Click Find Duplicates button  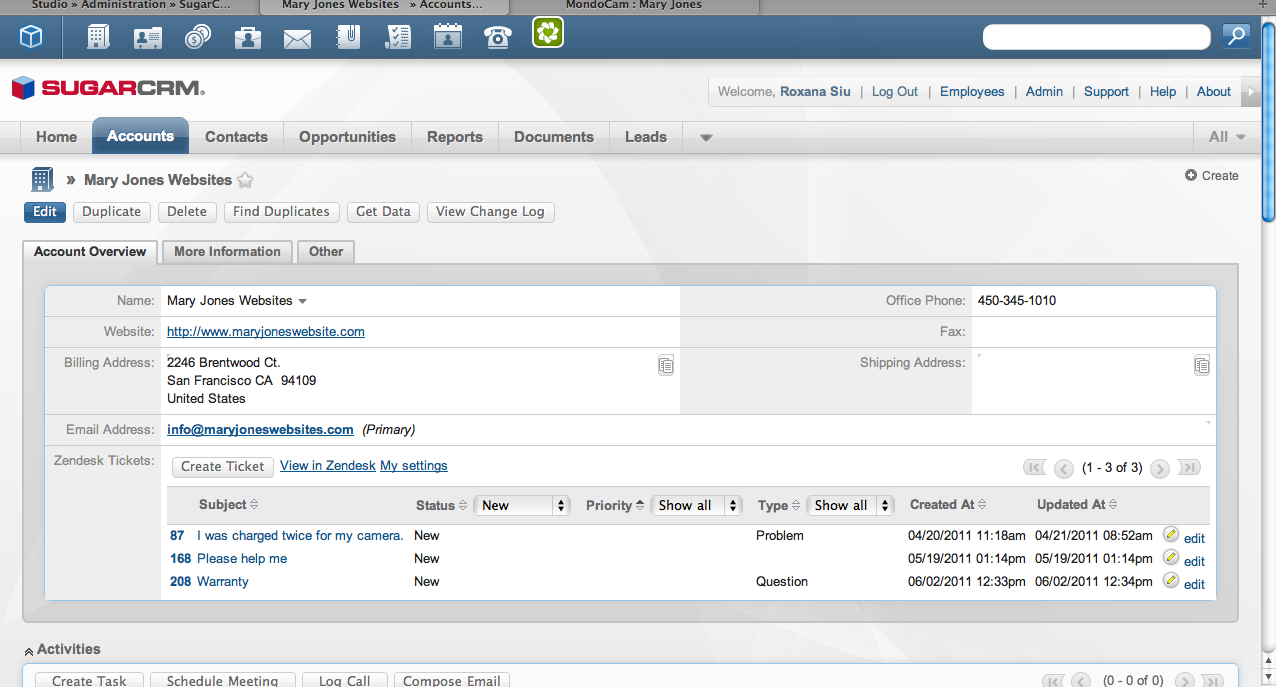281,212
